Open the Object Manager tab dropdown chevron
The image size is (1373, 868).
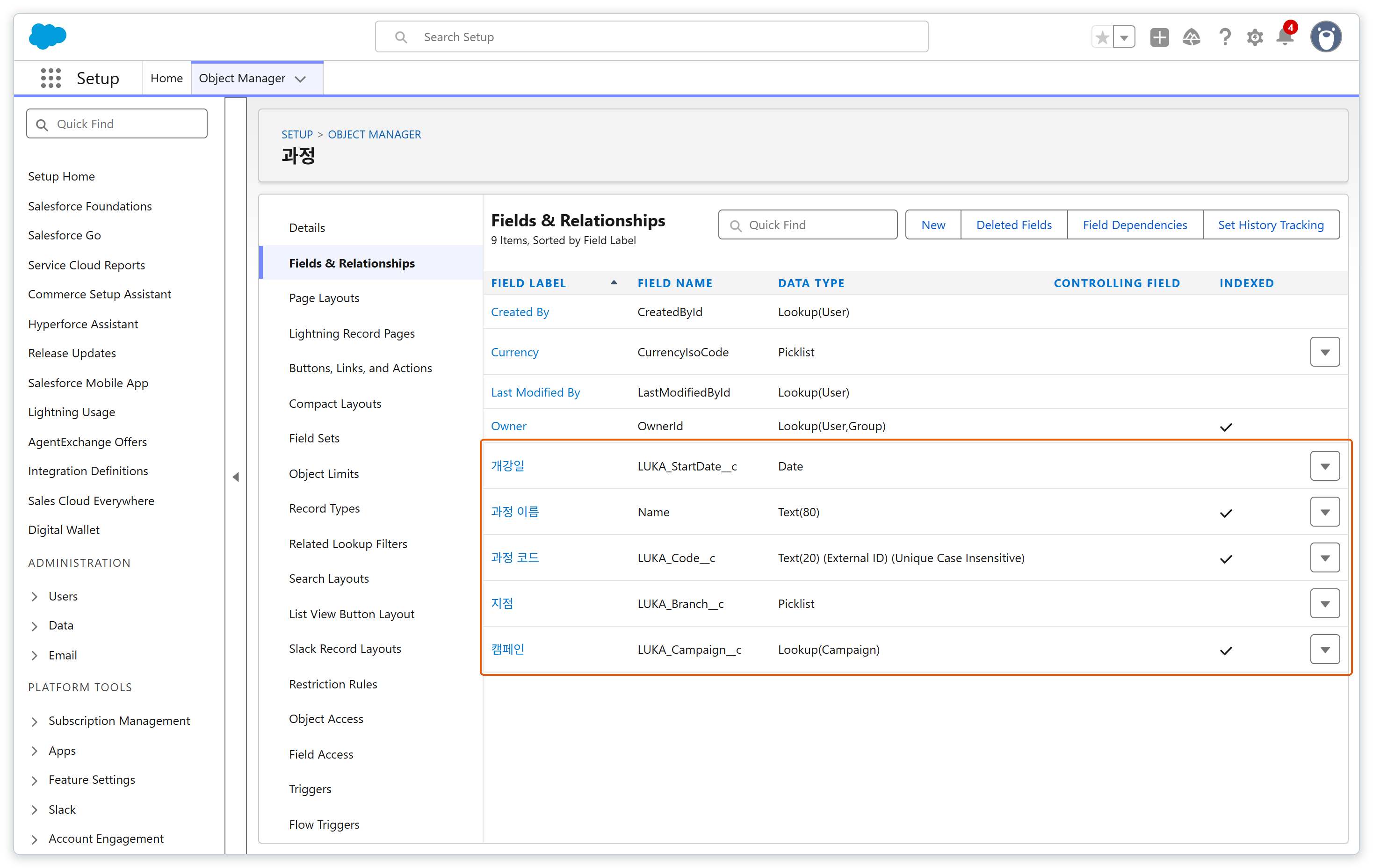[x=301, y=79]
